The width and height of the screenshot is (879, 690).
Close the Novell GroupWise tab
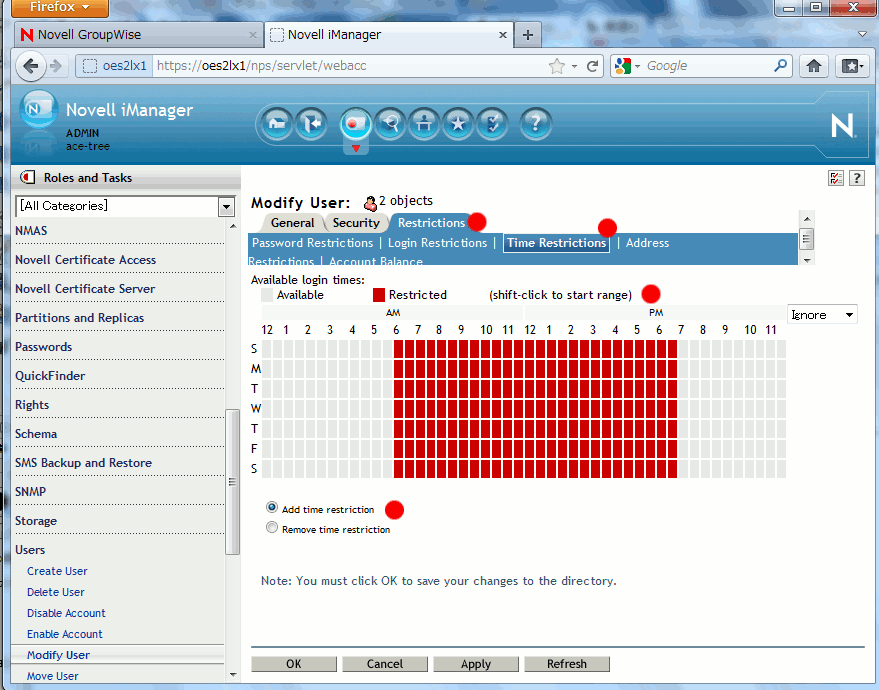pos(253,35)
